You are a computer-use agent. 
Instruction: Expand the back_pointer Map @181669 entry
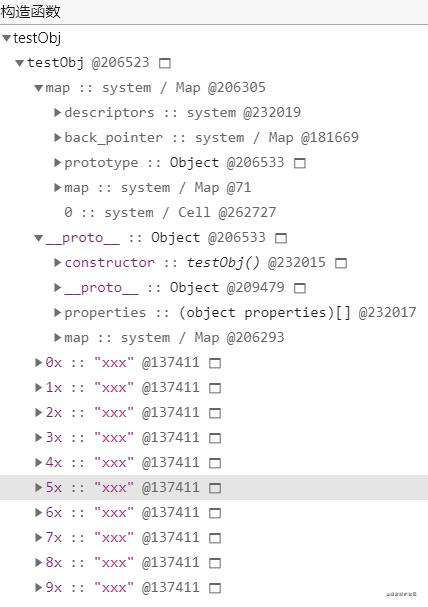[x=57, y=137]
